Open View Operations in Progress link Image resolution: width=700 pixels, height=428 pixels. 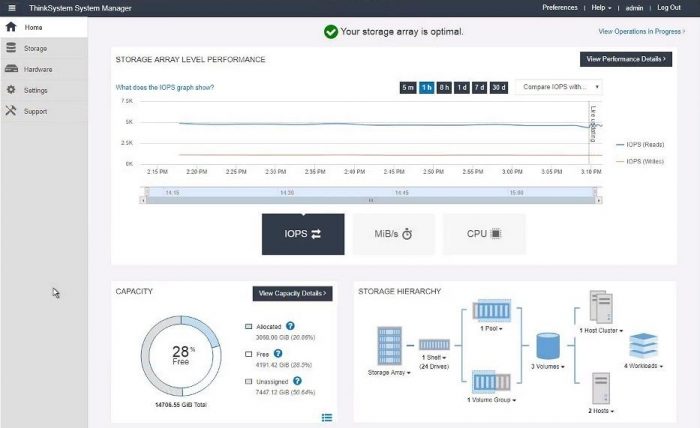pyautogui.click(x=640, y=32)
